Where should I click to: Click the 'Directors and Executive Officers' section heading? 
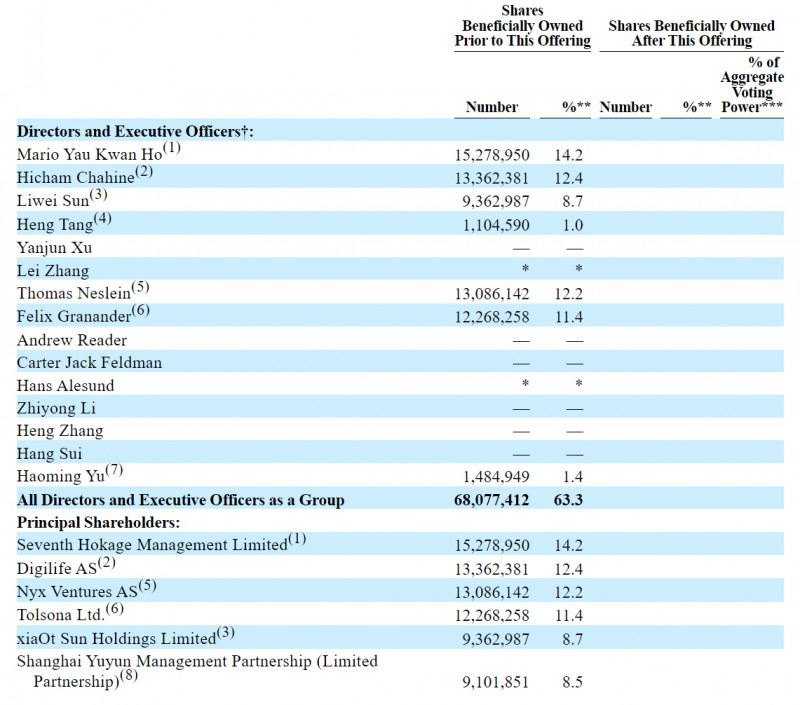135,131
